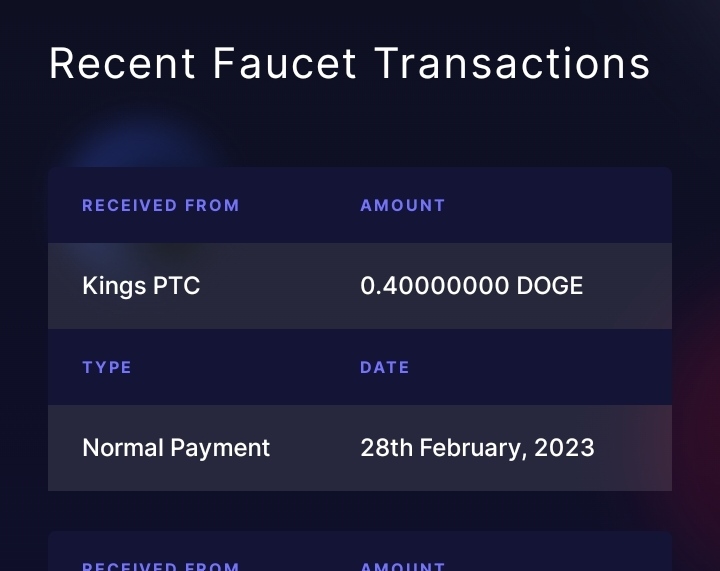
Task: Click RECEIVED FROM header in second card
Action: pos(161,566)
